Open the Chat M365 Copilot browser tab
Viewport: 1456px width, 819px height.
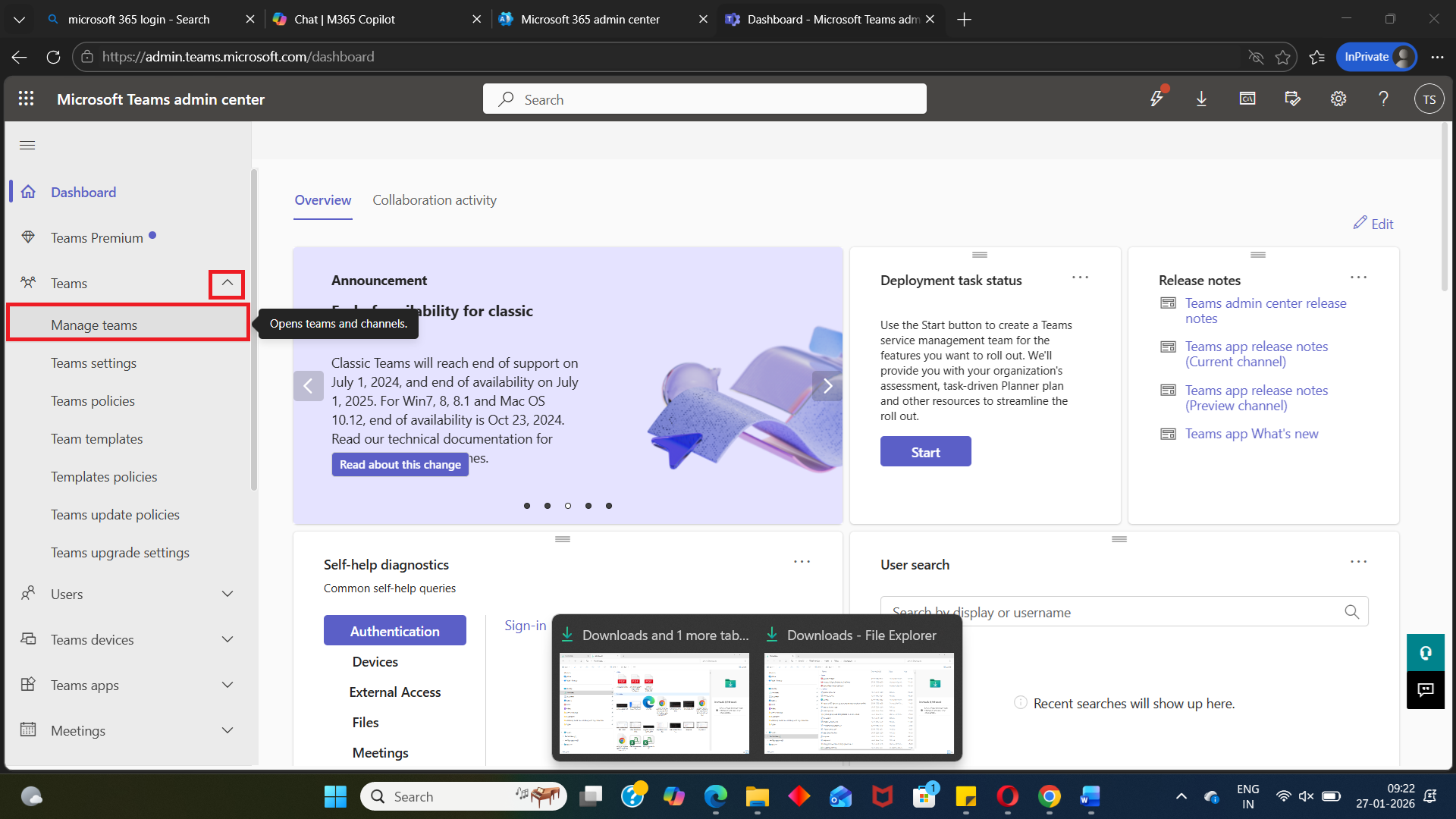(x=345, y=19)
